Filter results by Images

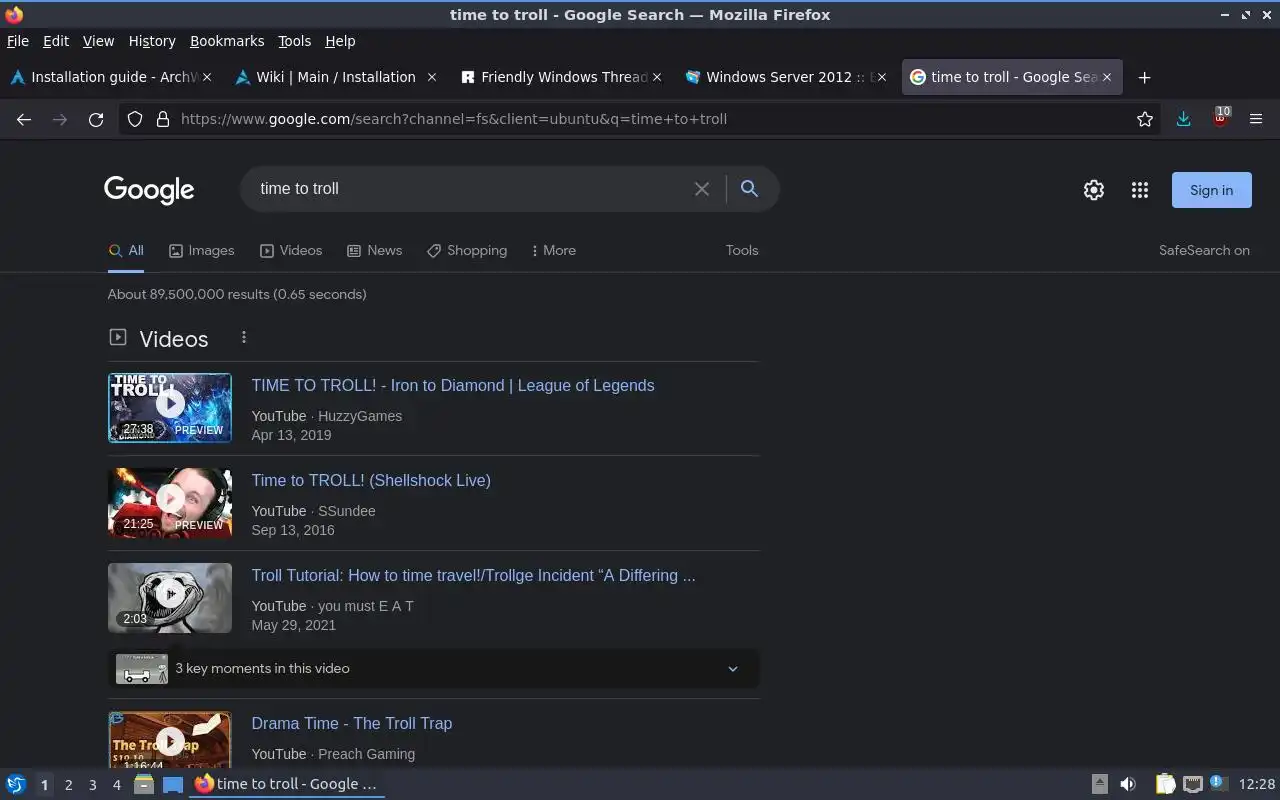[x=201, y=251]
